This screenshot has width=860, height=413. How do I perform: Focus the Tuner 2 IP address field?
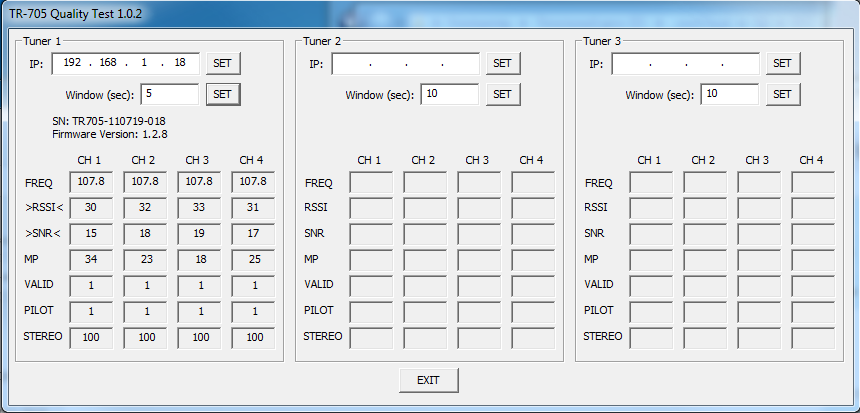405,63
